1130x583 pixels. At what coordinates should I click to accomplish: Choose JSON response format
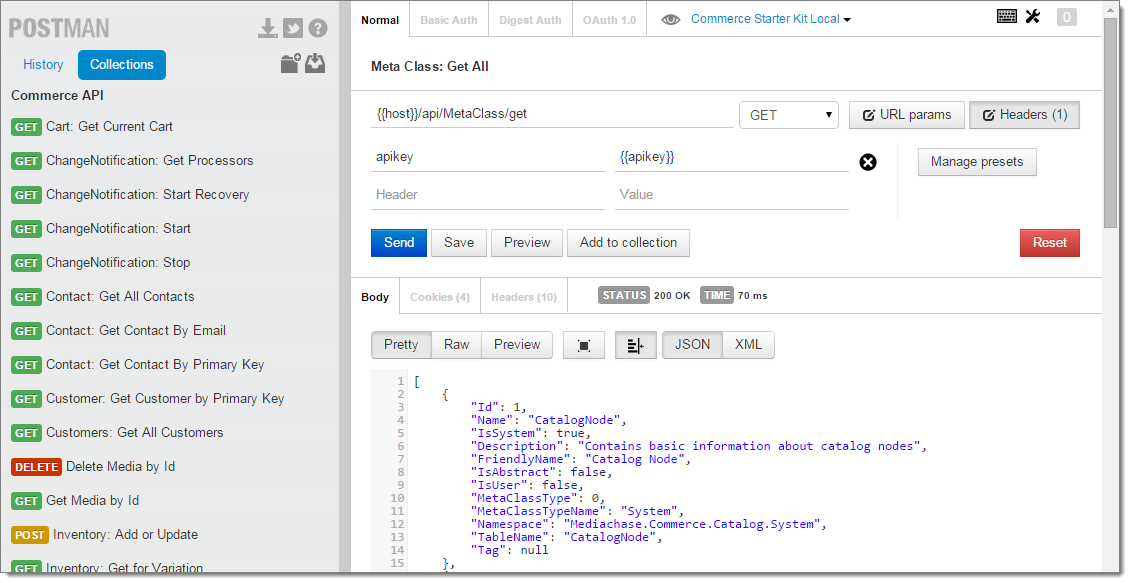[692, 345]
